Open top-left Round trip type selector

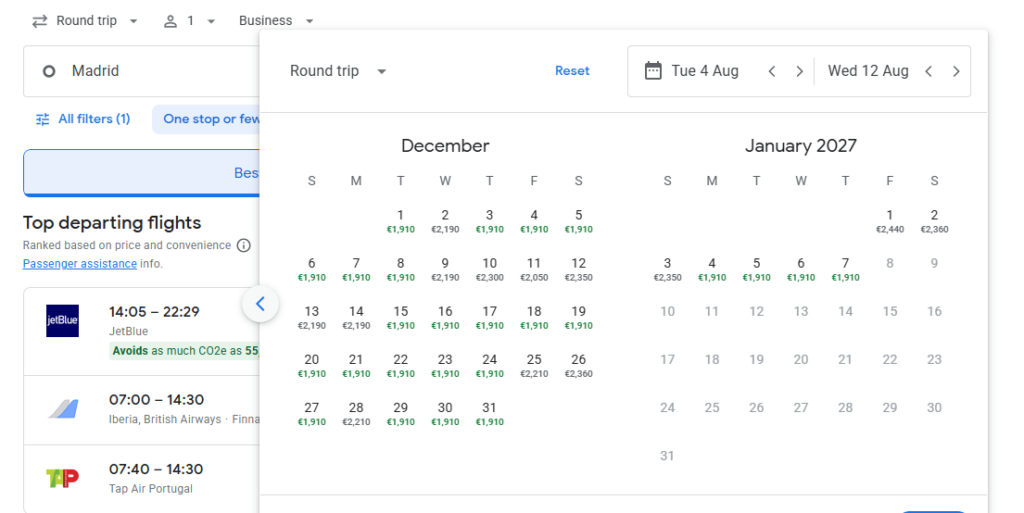coord(85,21)
